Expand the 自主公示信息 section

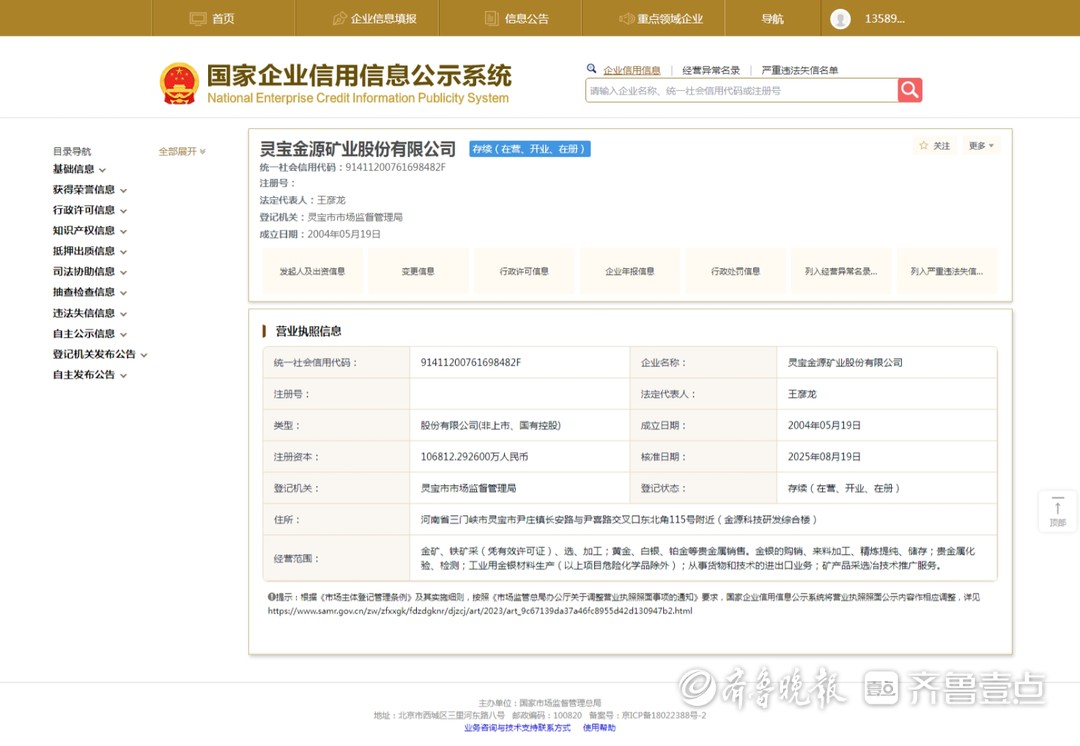[90, 334]
